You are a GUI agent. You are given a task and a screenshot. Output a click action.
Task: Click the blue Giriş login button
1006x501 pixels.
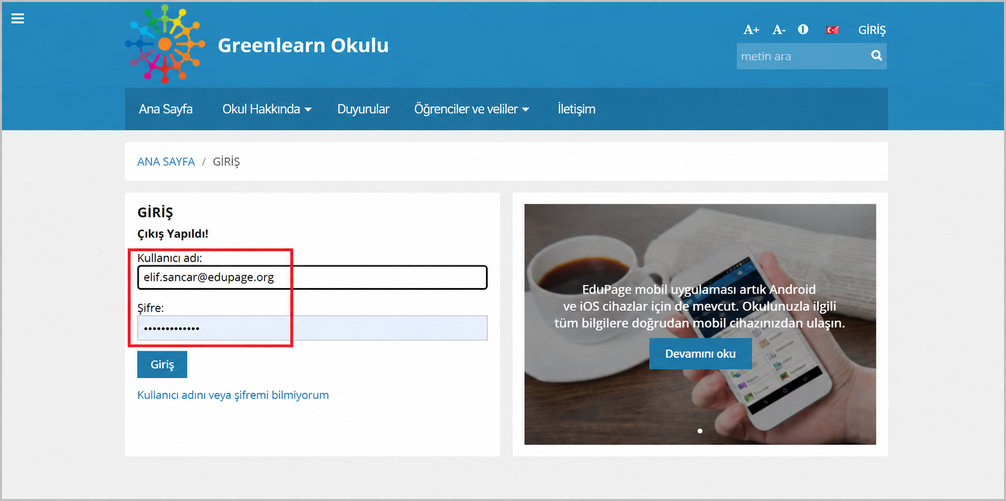click(x=162, y=364)
